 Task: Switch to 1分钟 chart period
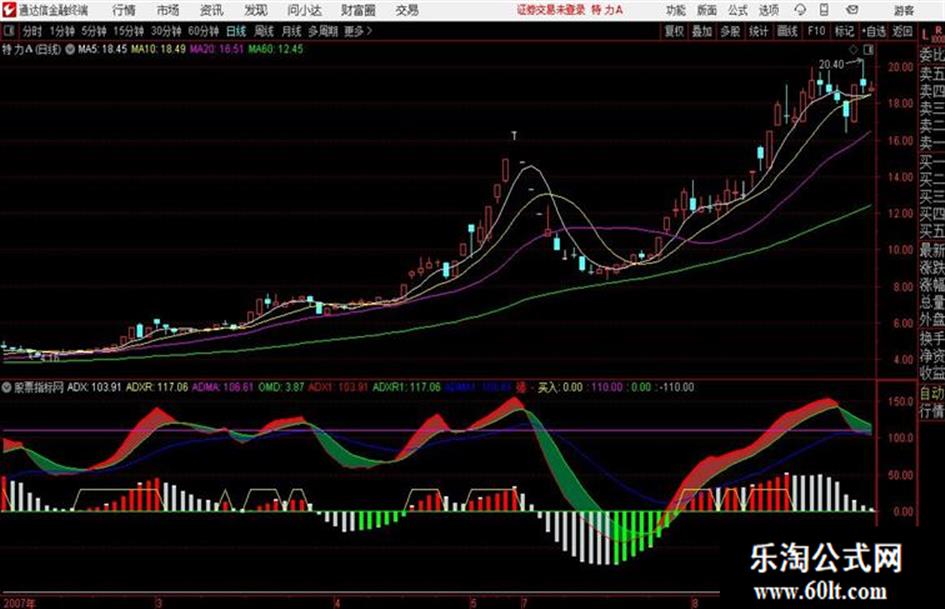click(x=62, y=31)
